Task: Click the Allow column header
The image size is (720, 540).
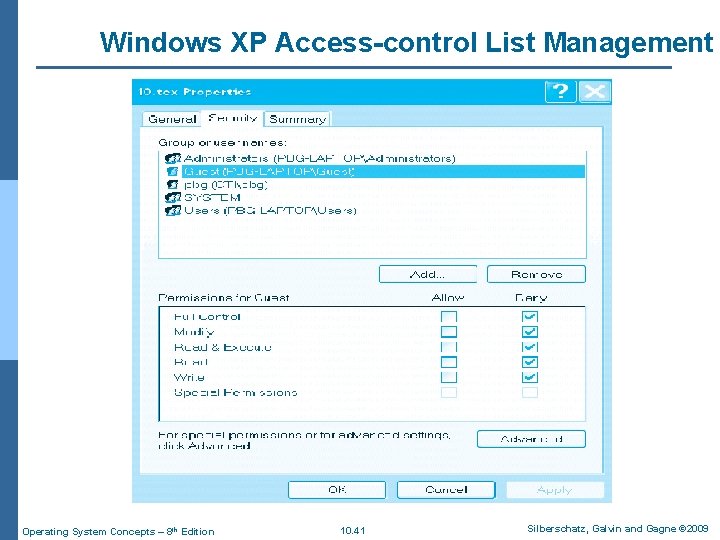Action: [448, 298]
